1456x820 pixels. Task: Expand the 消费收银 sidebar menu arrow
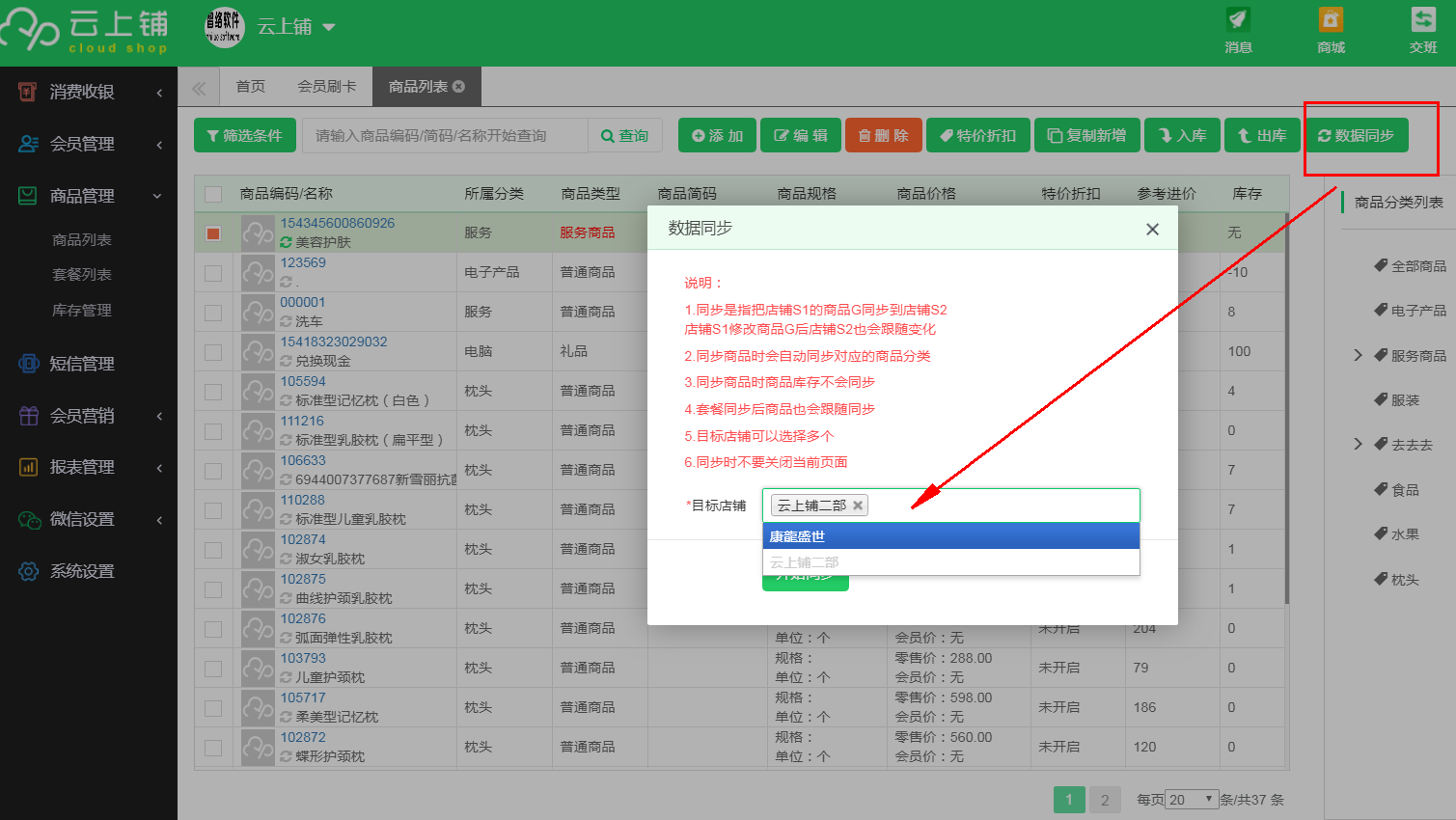click(x=159, y=93)
